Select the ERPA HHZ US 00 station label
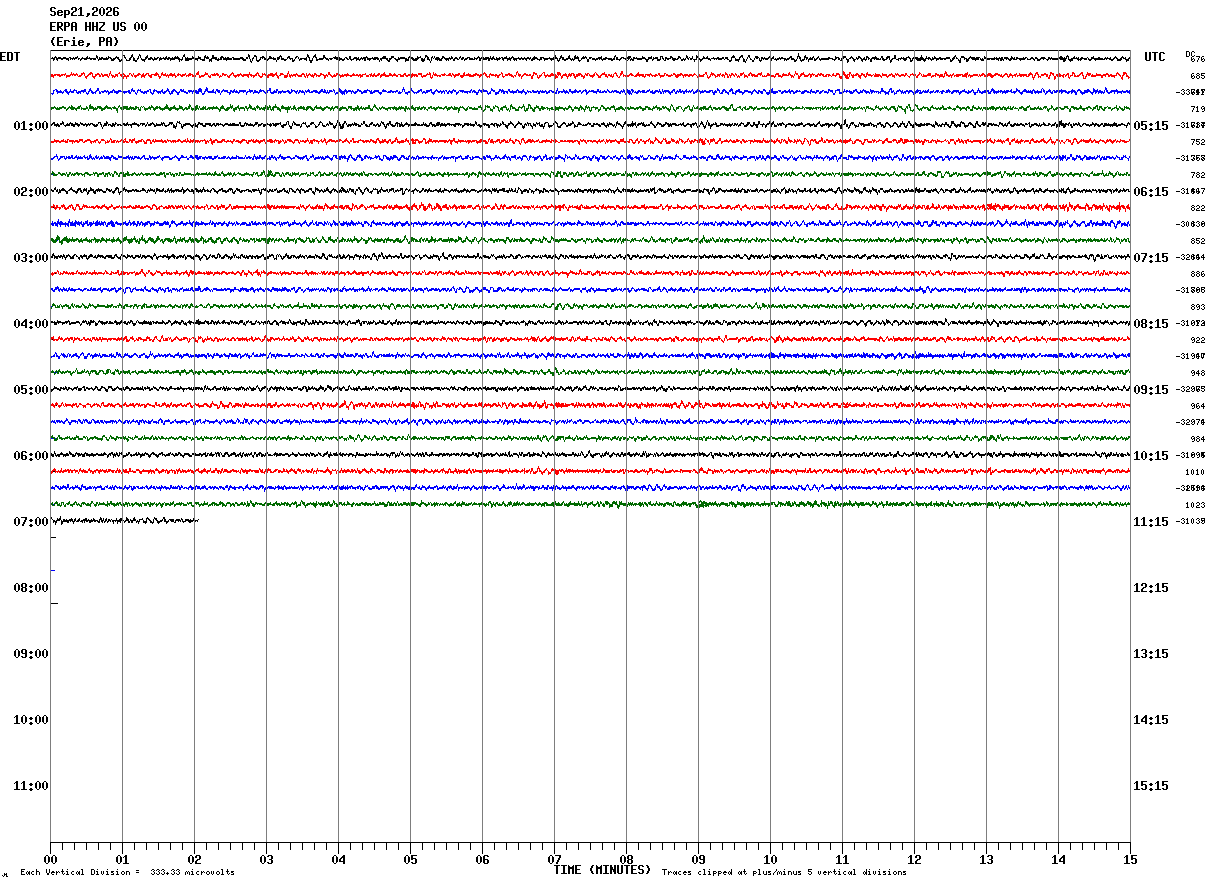The image size is (1210, 886). [x=98, y=27]
